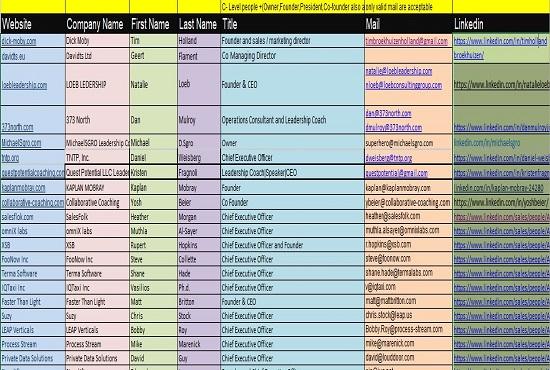Open the 373north.com website link
Screen dimensions: 550x370
point(17,127)
